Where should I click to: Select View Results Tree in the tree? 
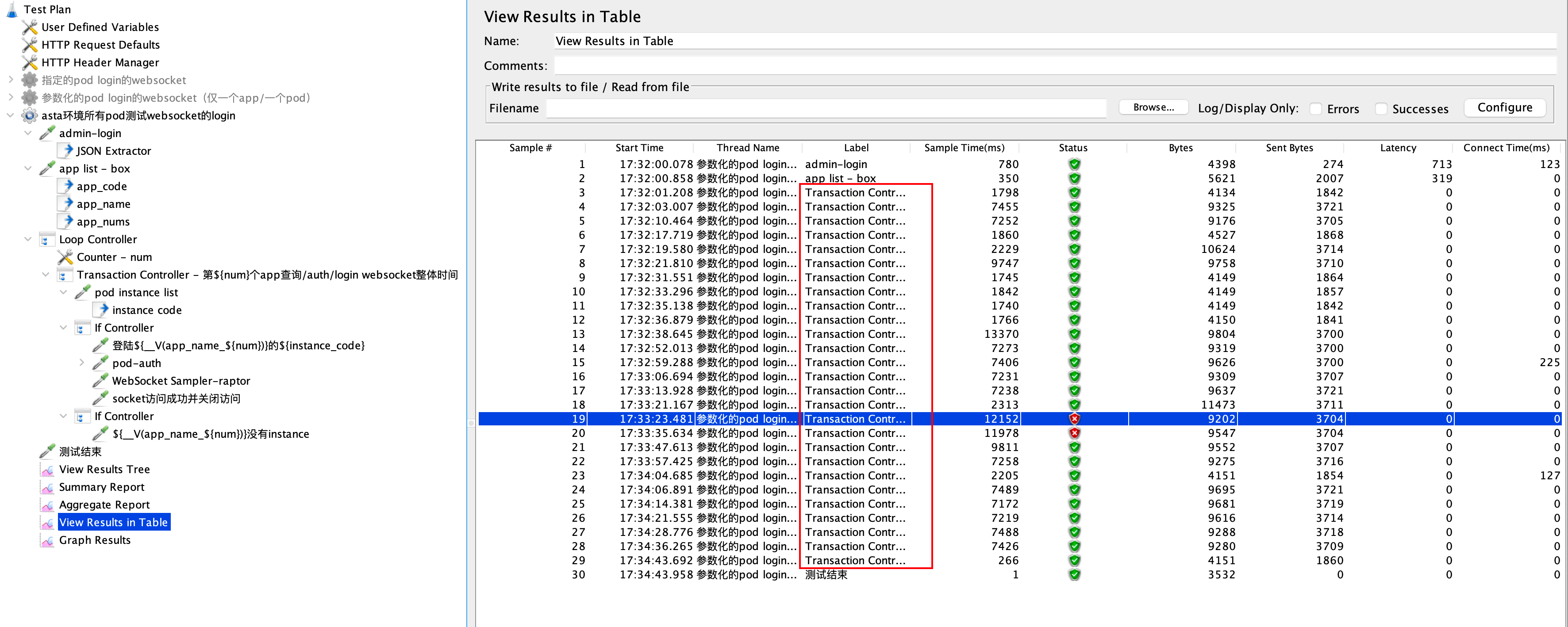104,470
